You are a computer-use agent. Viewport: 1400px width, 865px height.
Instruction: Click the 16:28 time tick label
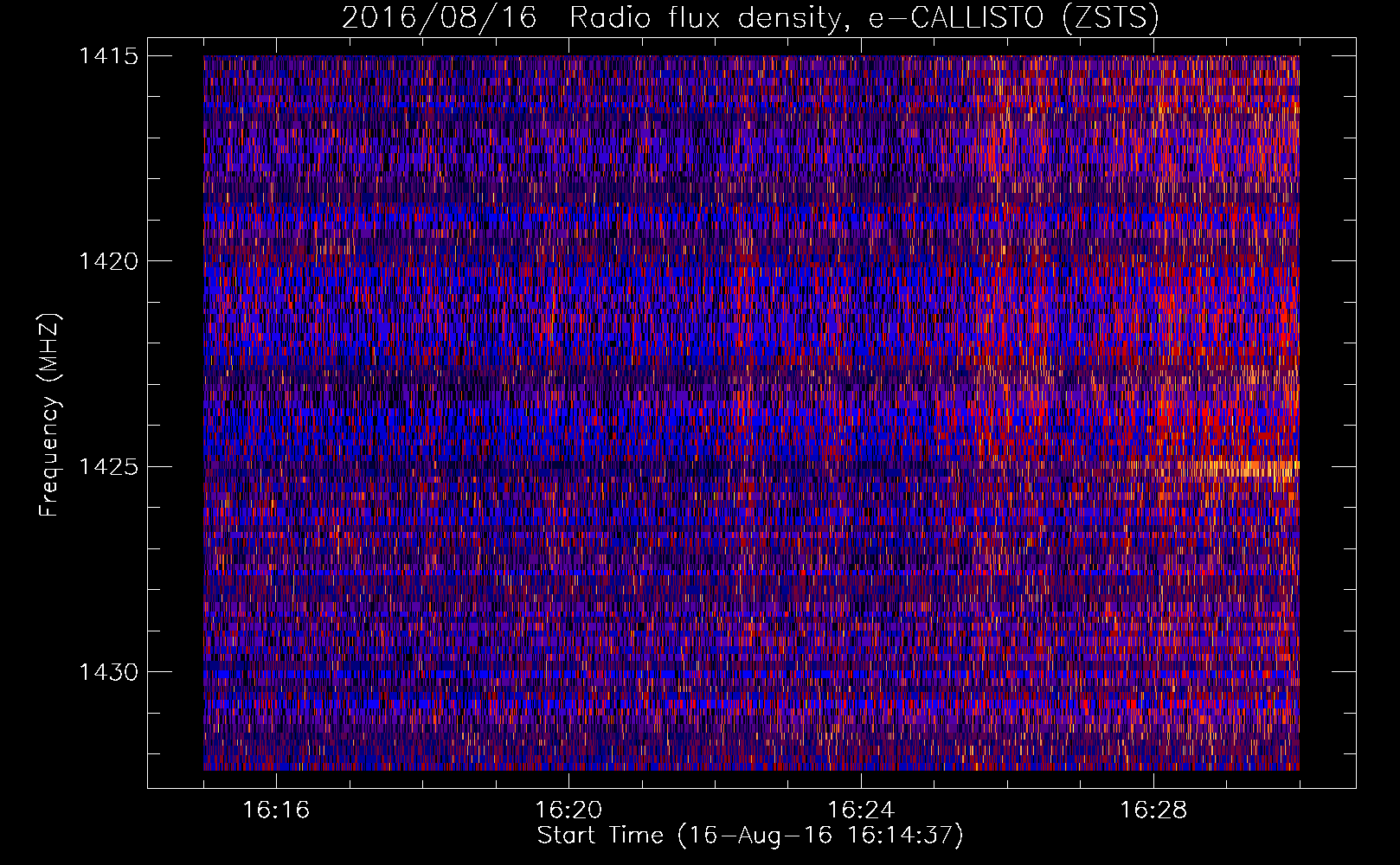pos(1153,811)
